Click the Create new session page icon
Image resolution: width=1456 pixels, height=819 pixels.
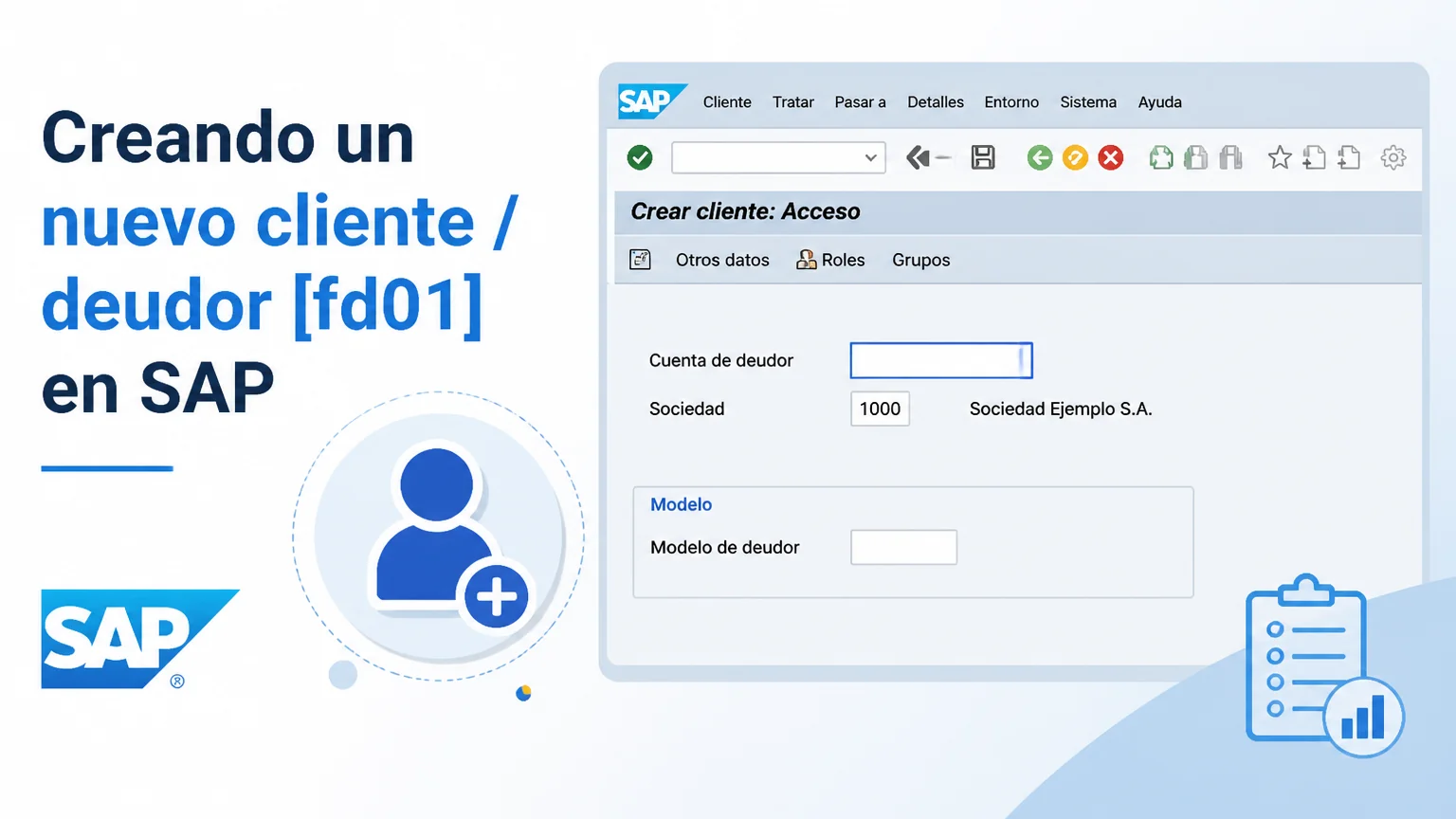[x=1315, y=157]
